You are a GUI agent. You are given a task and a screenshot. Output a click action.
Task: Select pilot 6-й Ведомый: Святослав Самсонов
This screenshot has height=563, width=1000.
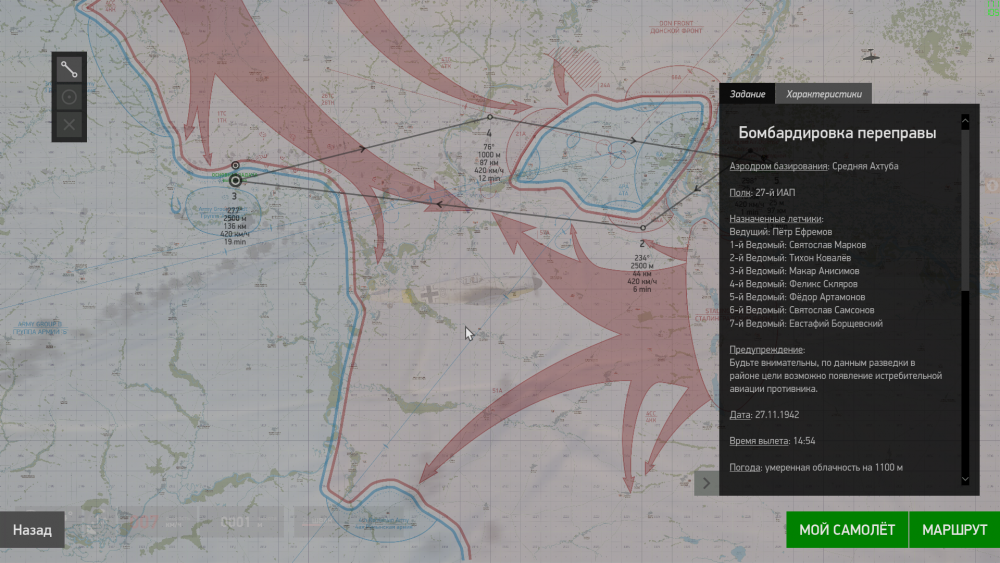tap(802, 310)
